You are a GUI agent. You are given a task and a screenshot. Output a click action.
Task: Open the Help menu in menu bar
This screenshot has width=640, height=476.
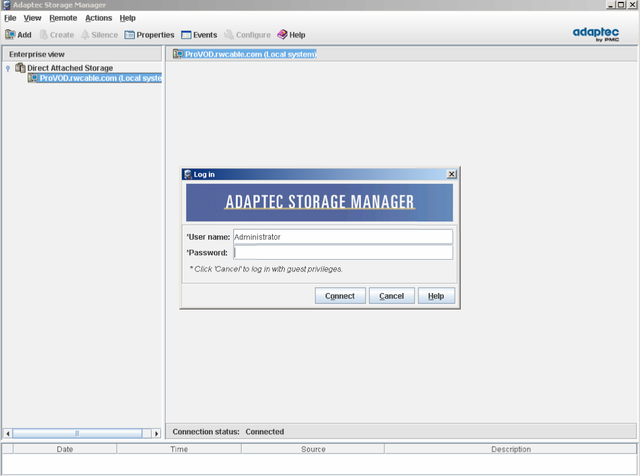point(127,18)
